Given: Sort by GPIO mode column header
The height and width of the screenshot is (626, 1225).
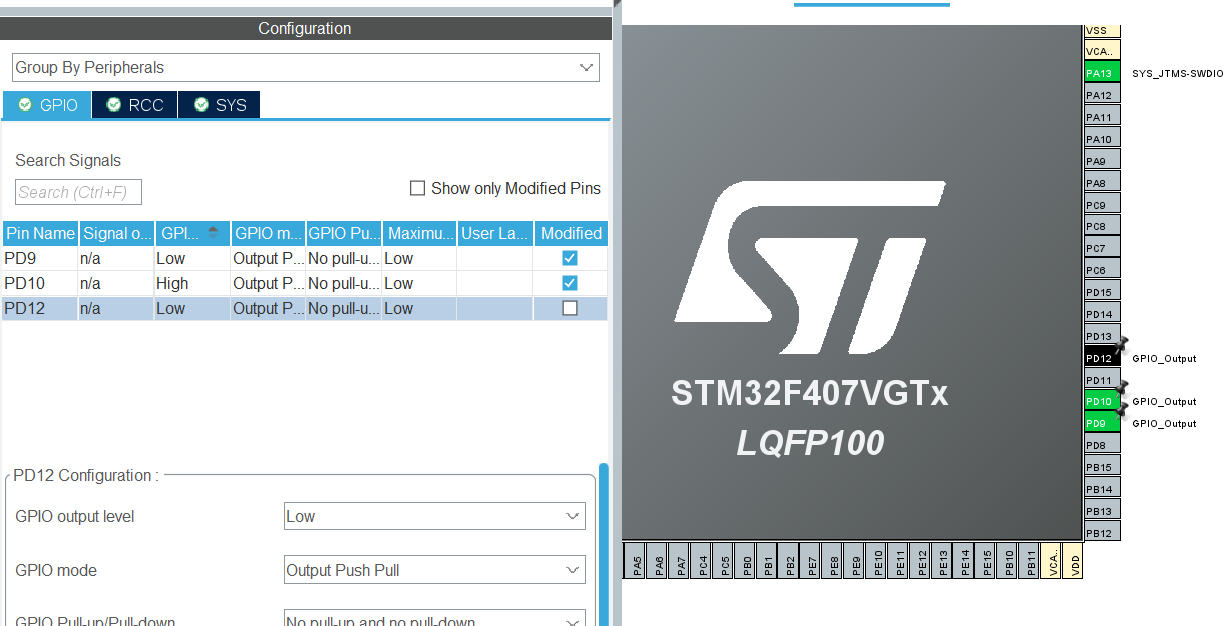Looking at the screenshot, I should click(269, 233).
